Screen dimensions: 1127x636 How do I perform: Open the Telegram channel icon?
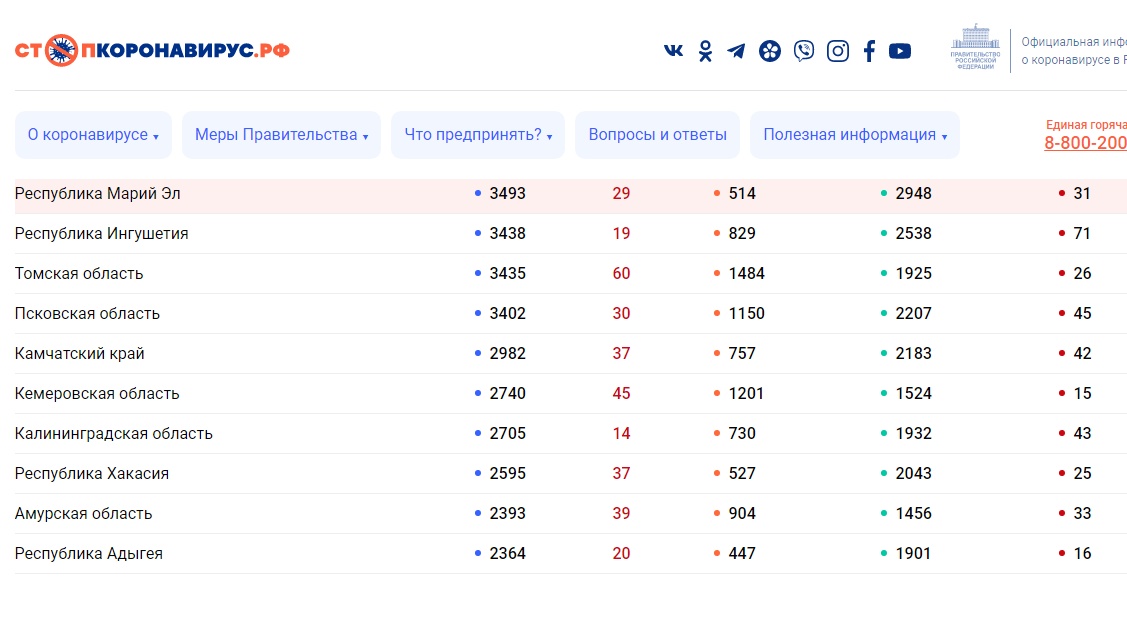pyautogui.click(x=736, y=51)
